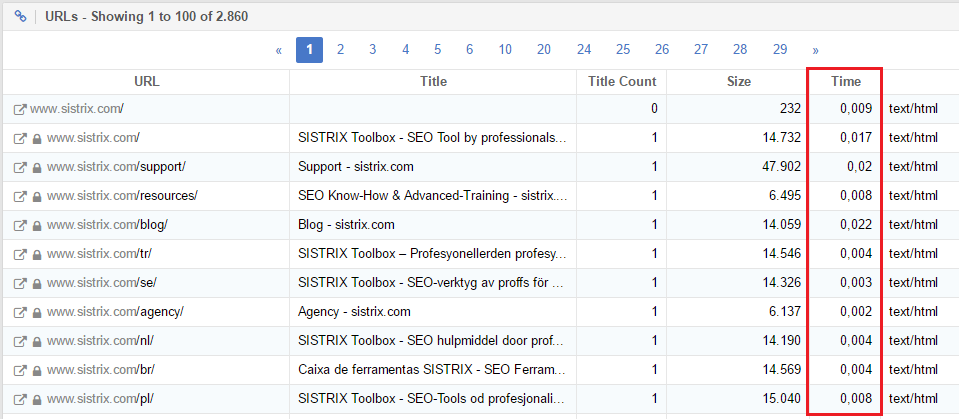959x419 pixels.
Task: Sort by Size column header
Action: pyautogui.click(x=739, y=81)
